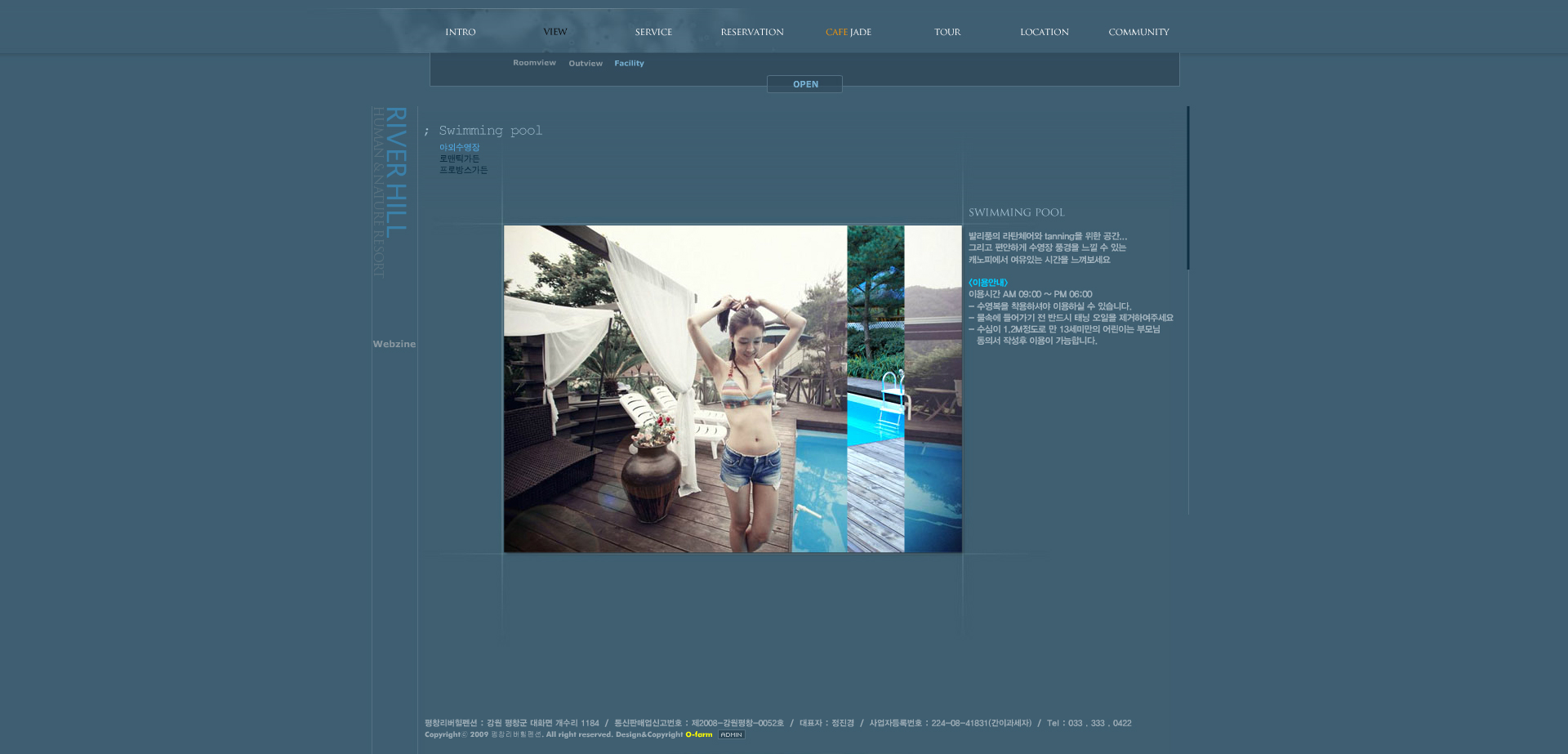Visit the CAFE JADE section
The width and height of the screenshot is (1568, 754).
click(849, 33)
